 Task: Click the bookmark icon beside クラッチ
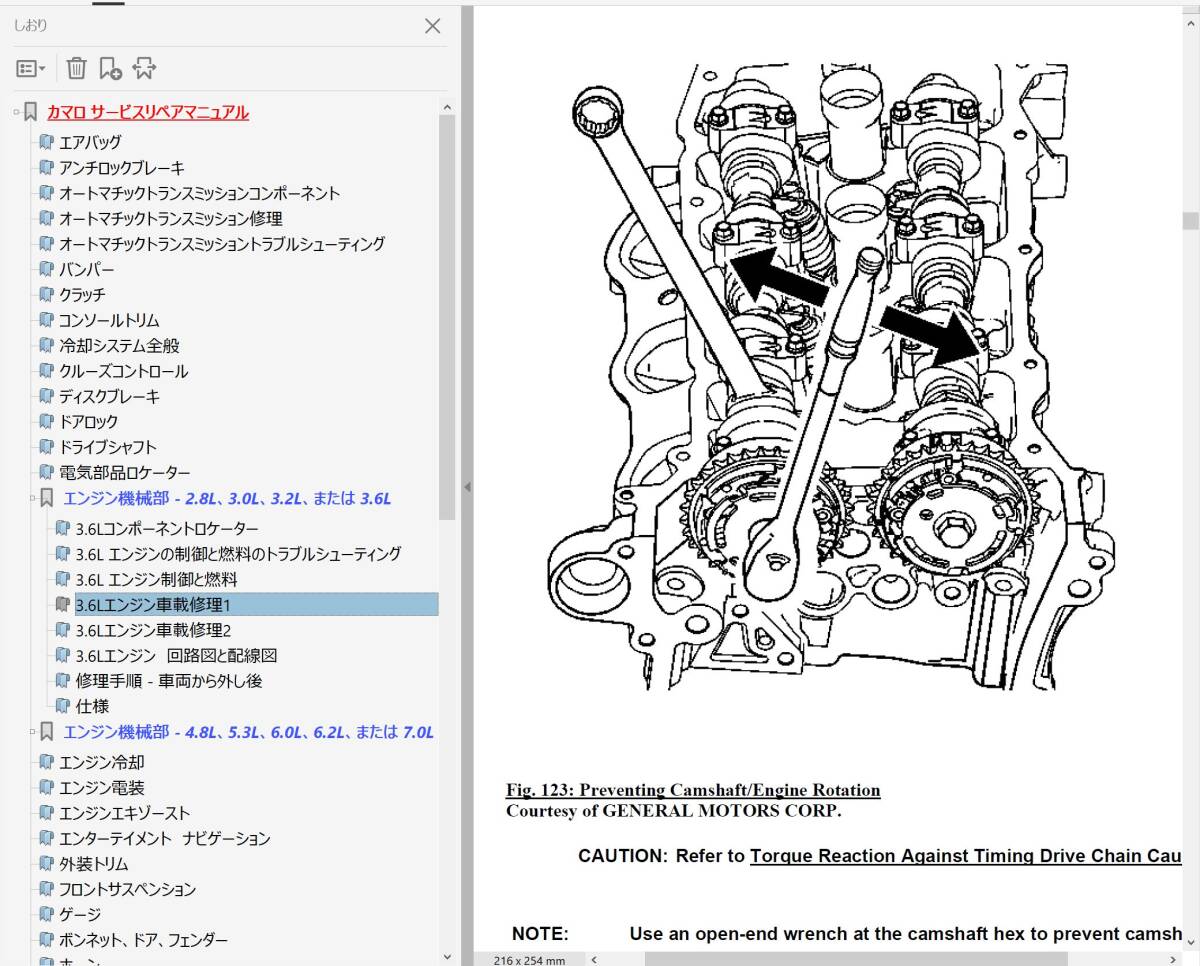point(46,295)
